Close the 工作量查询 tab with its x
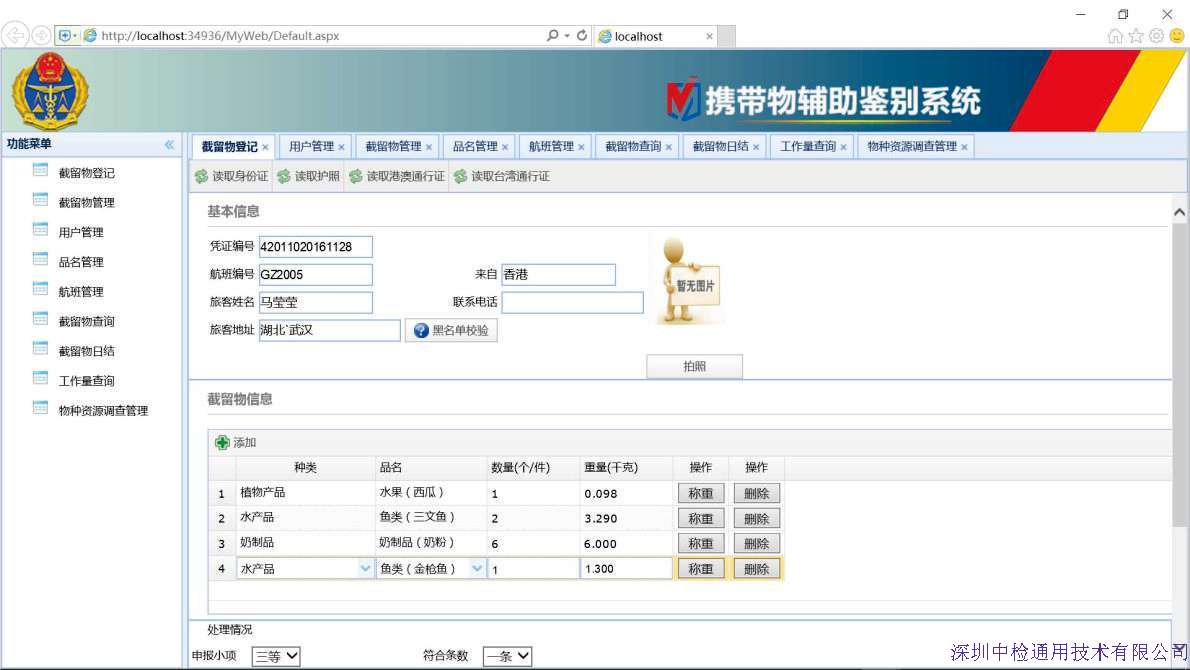Image resolution: width=1190 pixels, height=670 pixels. (x=843, y=147)
